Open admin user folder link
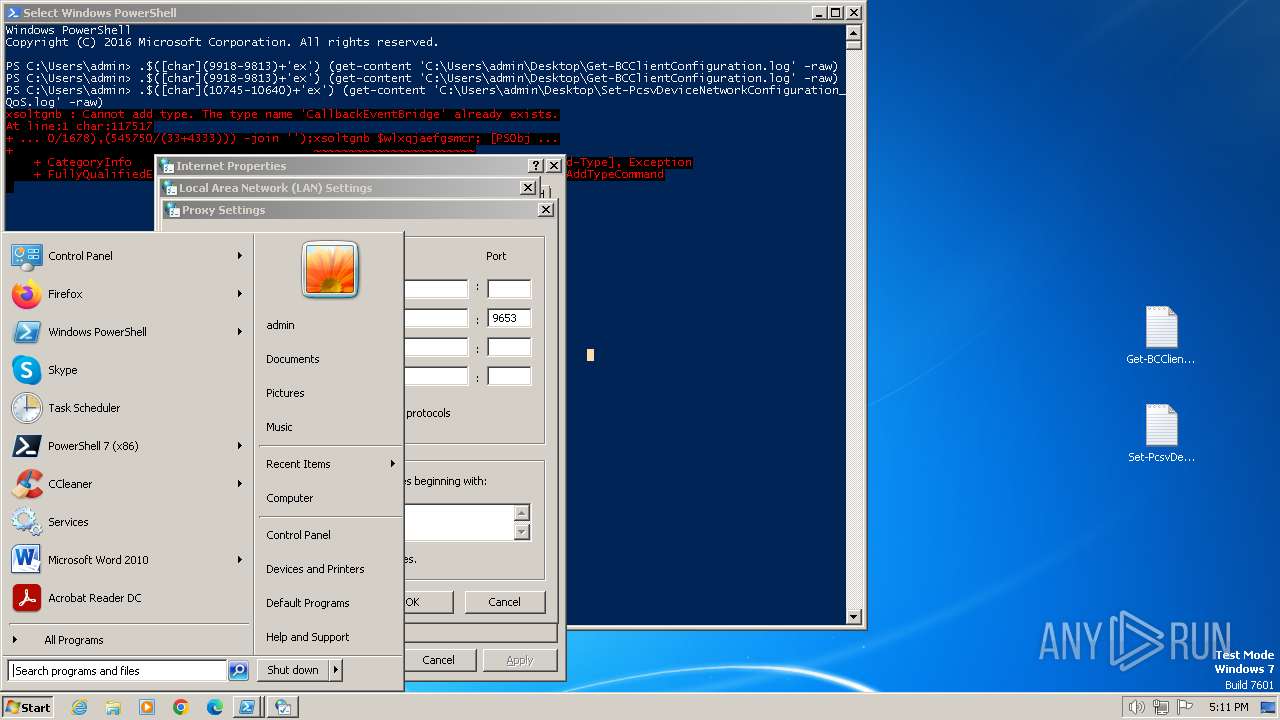The width and height of the screenshot is (1280, 720). tap(280, 325)
